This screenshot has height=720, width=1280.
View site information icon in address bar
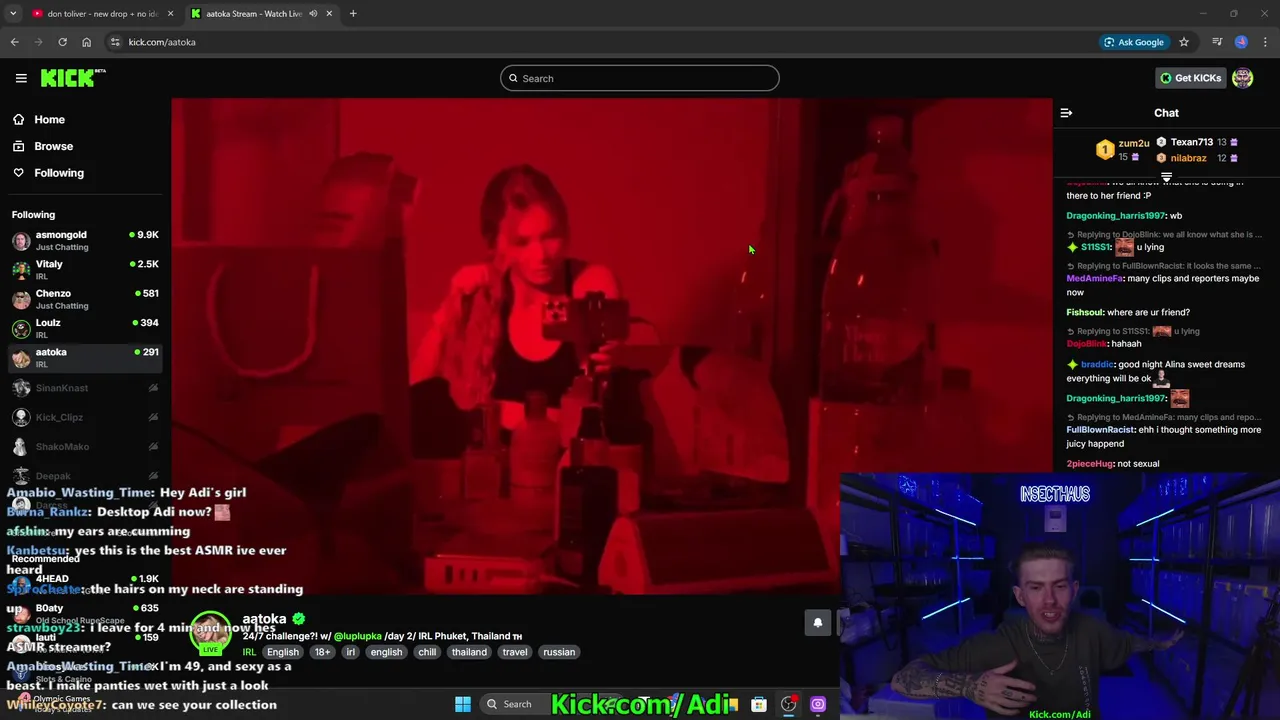[115, 42]
